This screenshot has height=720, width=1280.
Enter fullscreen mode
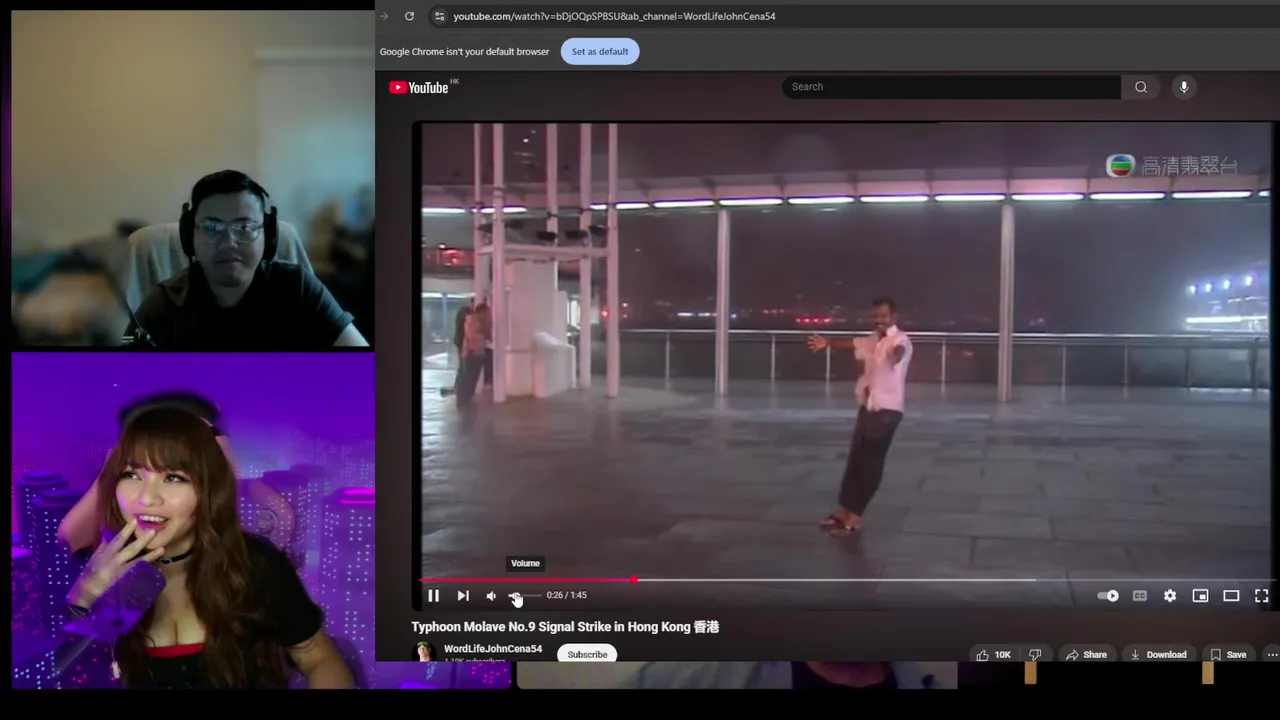[x=1262, y=596]
